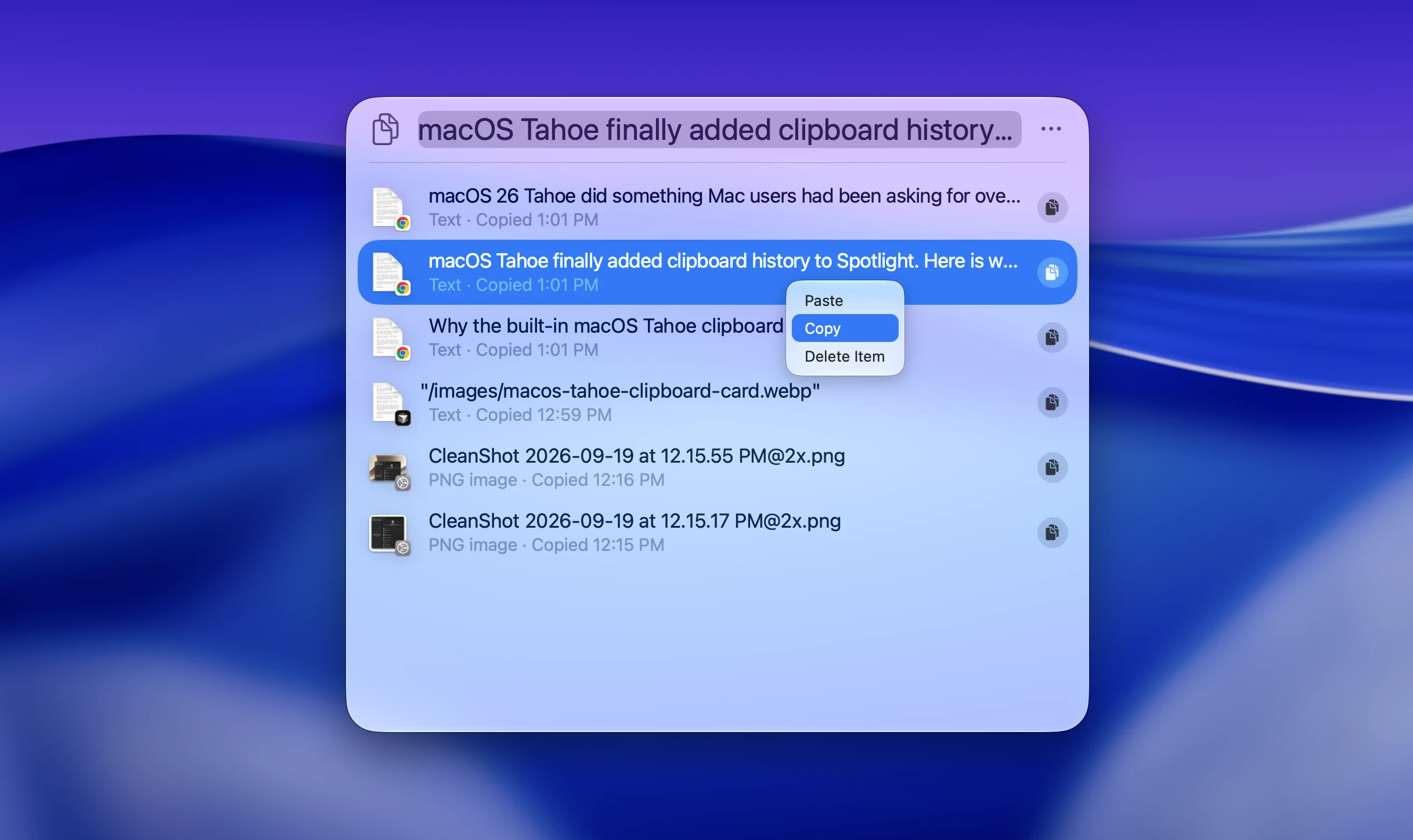
Task: Select 'Why the built-in macOS Tahoe clipboard' entry
Action: click(x=717, y=337)
